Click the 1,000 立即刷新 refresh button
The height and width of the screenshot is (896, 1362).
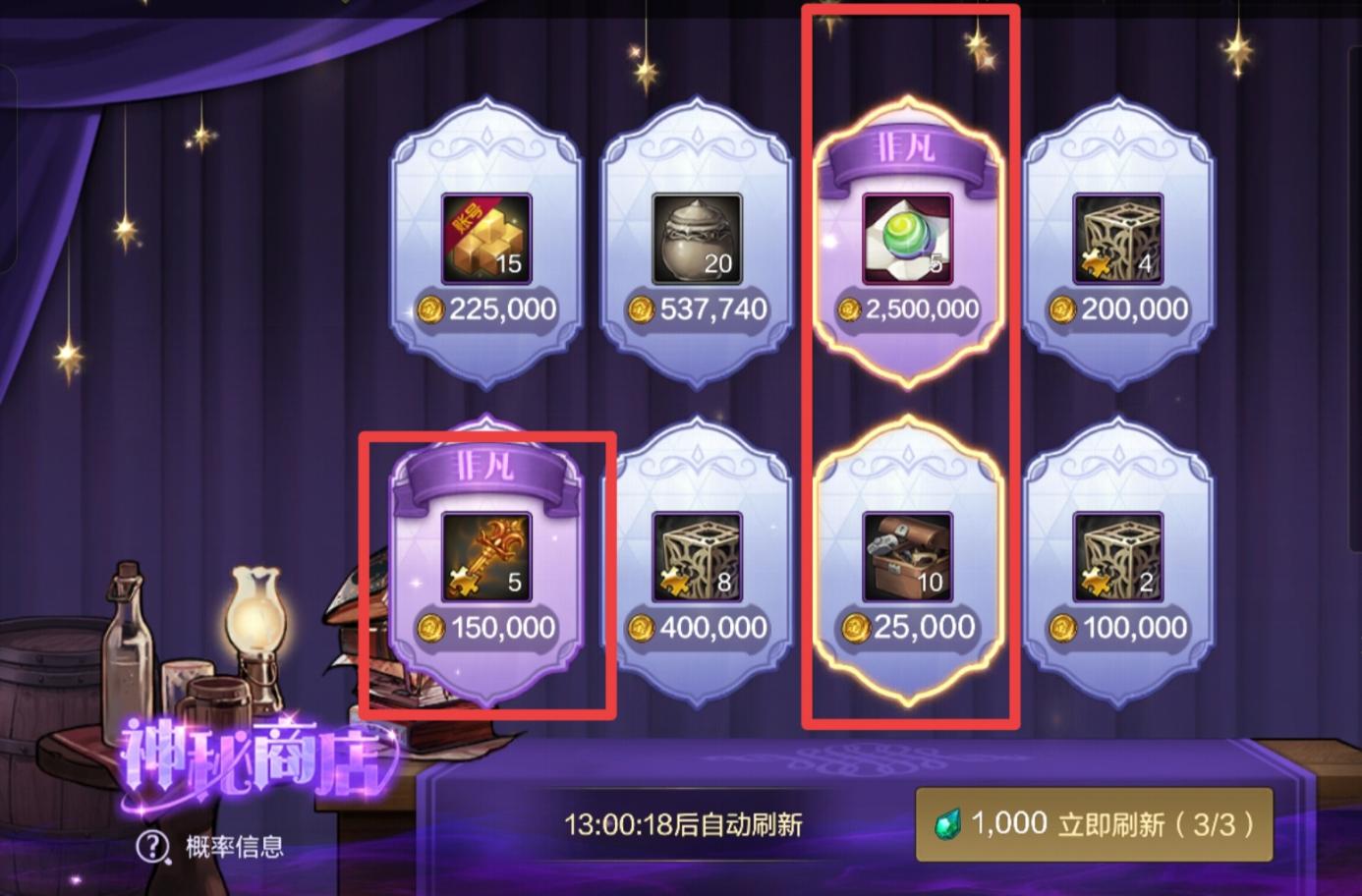click(x=1094, y=824)
